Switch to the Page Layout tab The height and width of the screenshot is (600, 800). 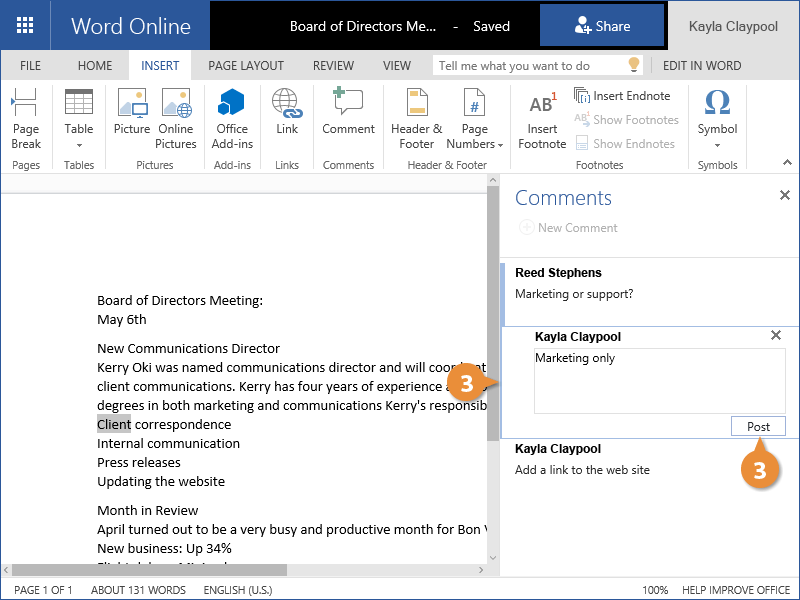[246, 66]
